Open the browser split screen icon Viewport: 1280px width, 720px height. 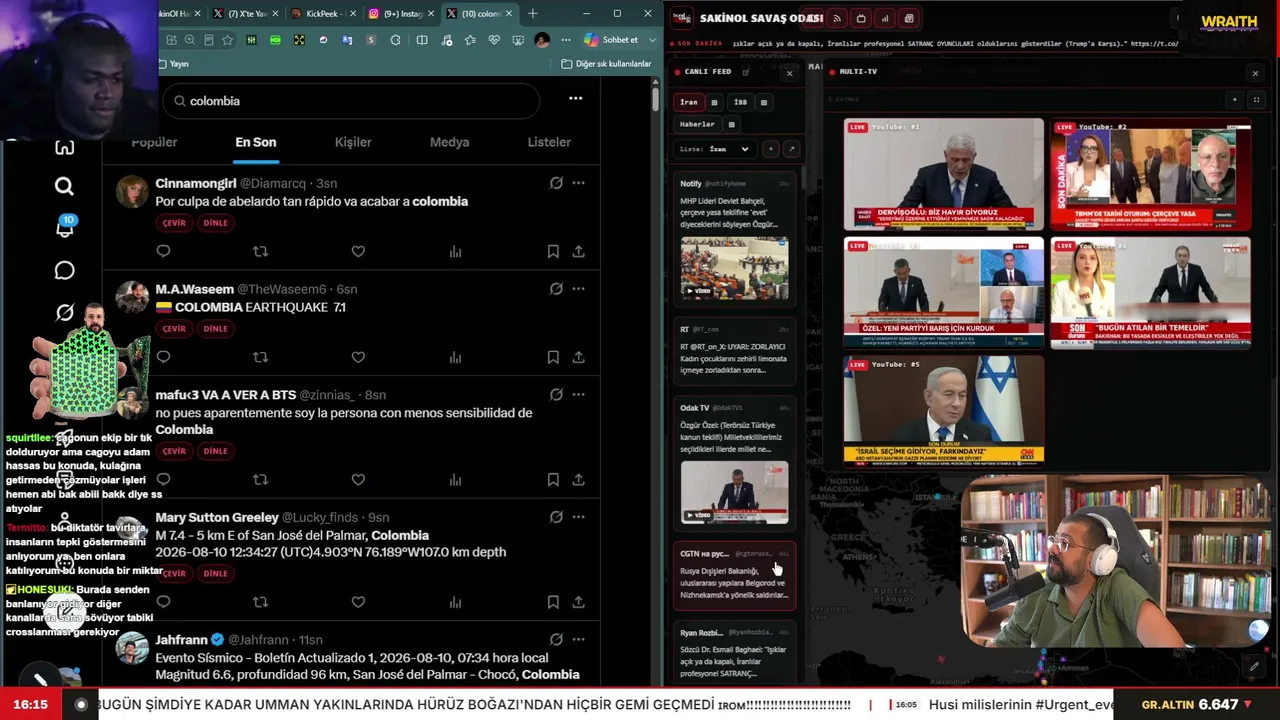tap(422, 40)
